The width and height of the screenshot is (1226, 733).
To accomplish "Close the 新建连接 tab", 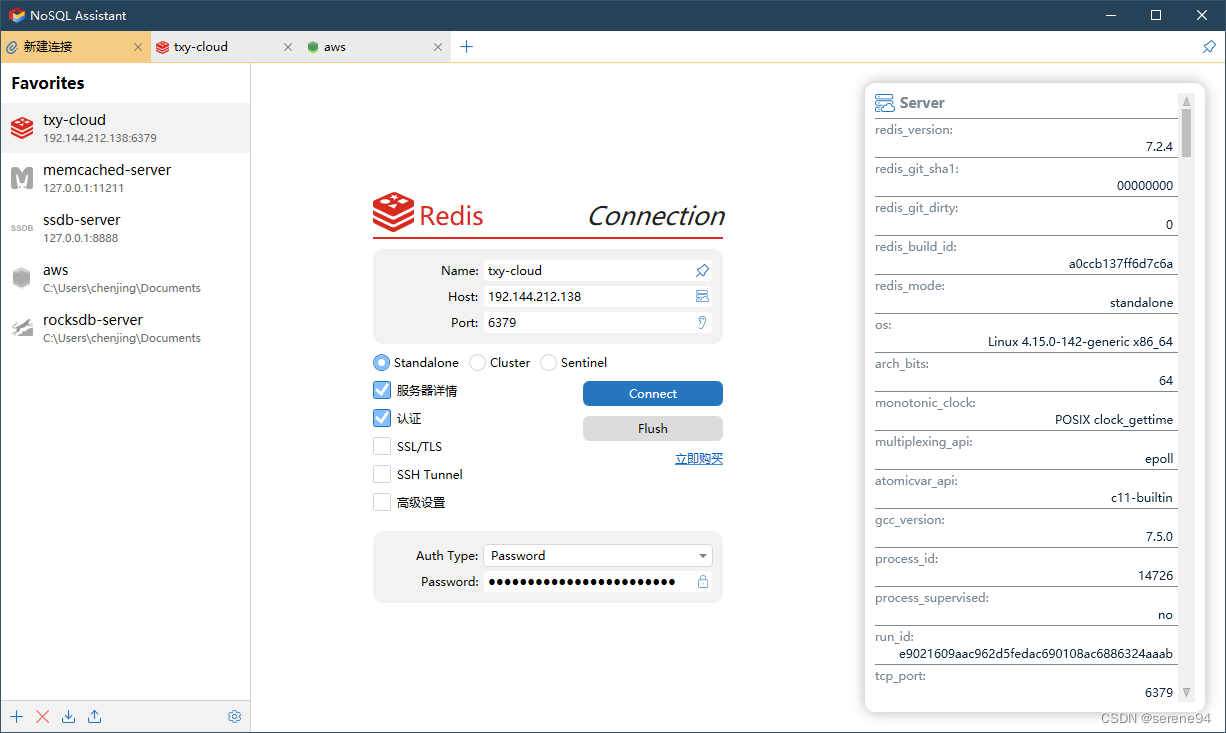I will (138, 47).
